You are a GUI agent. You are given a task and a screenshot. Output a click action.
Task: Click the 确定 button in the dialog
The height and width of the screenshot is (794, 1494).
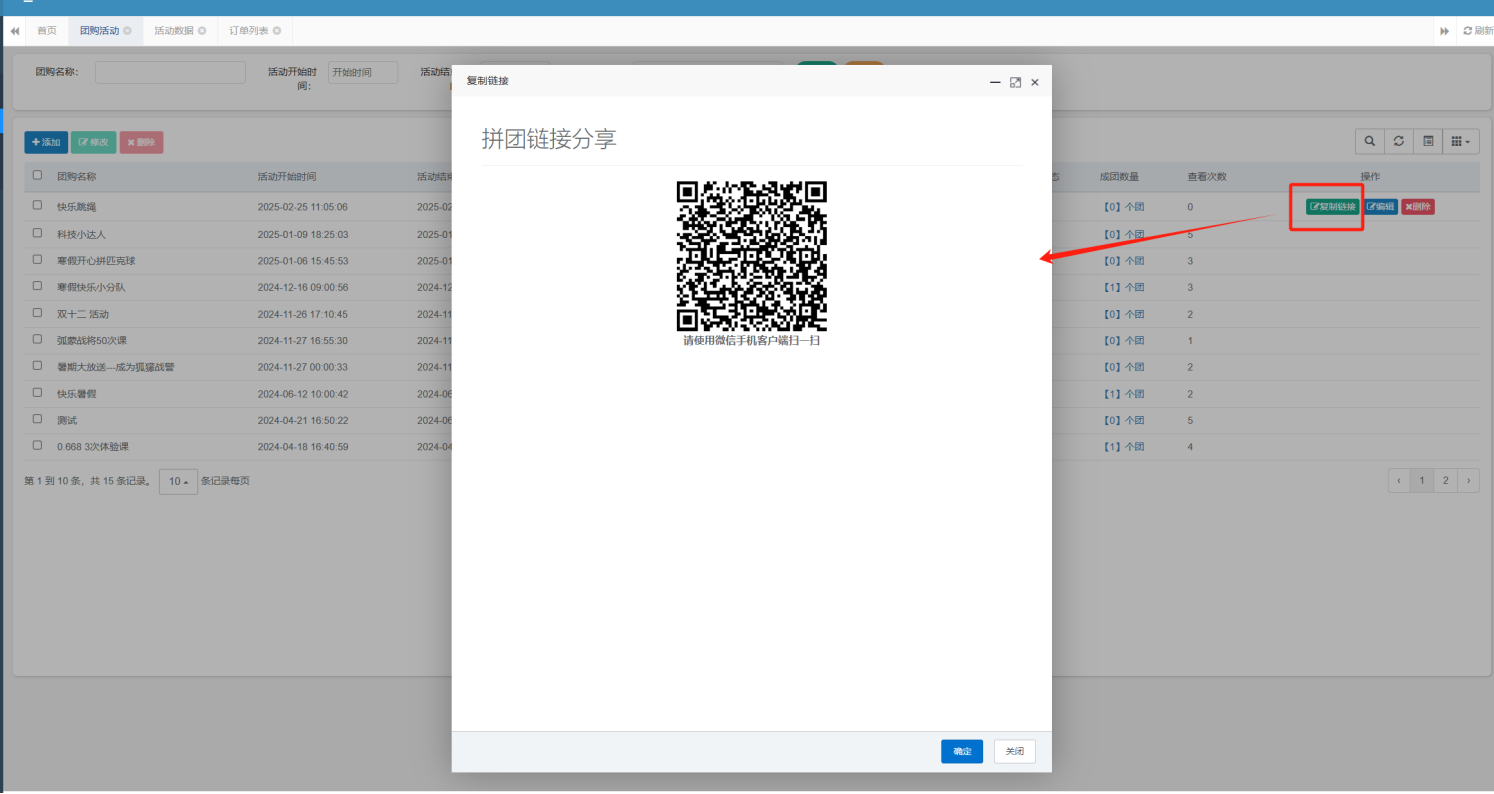[x=961, y=751]
